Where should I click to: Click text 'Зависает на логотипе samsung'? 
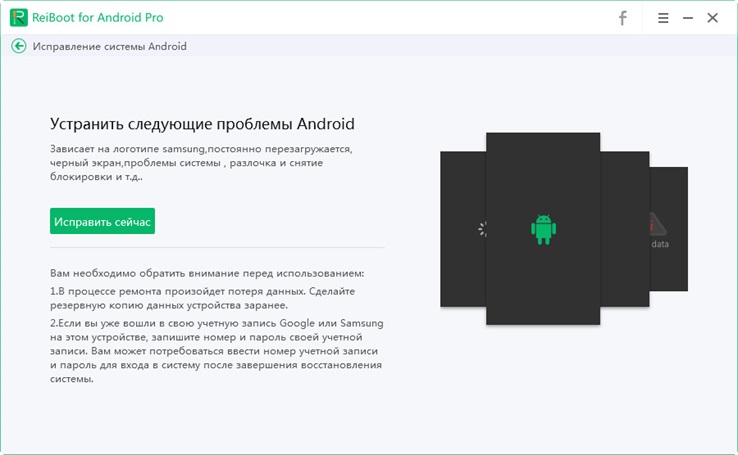(x=128, y=149)
